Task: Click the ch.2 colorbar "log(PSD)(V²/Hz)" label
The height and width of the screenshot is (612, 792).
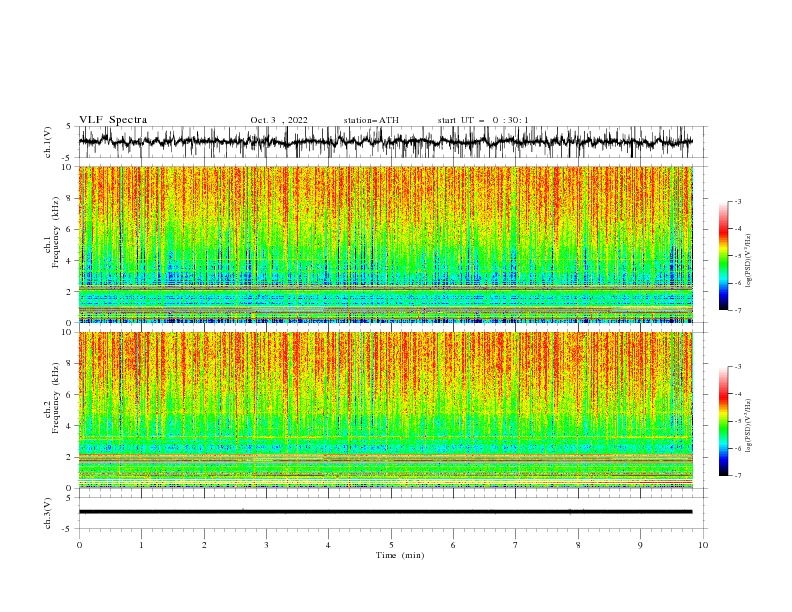Action: [748, 425]
